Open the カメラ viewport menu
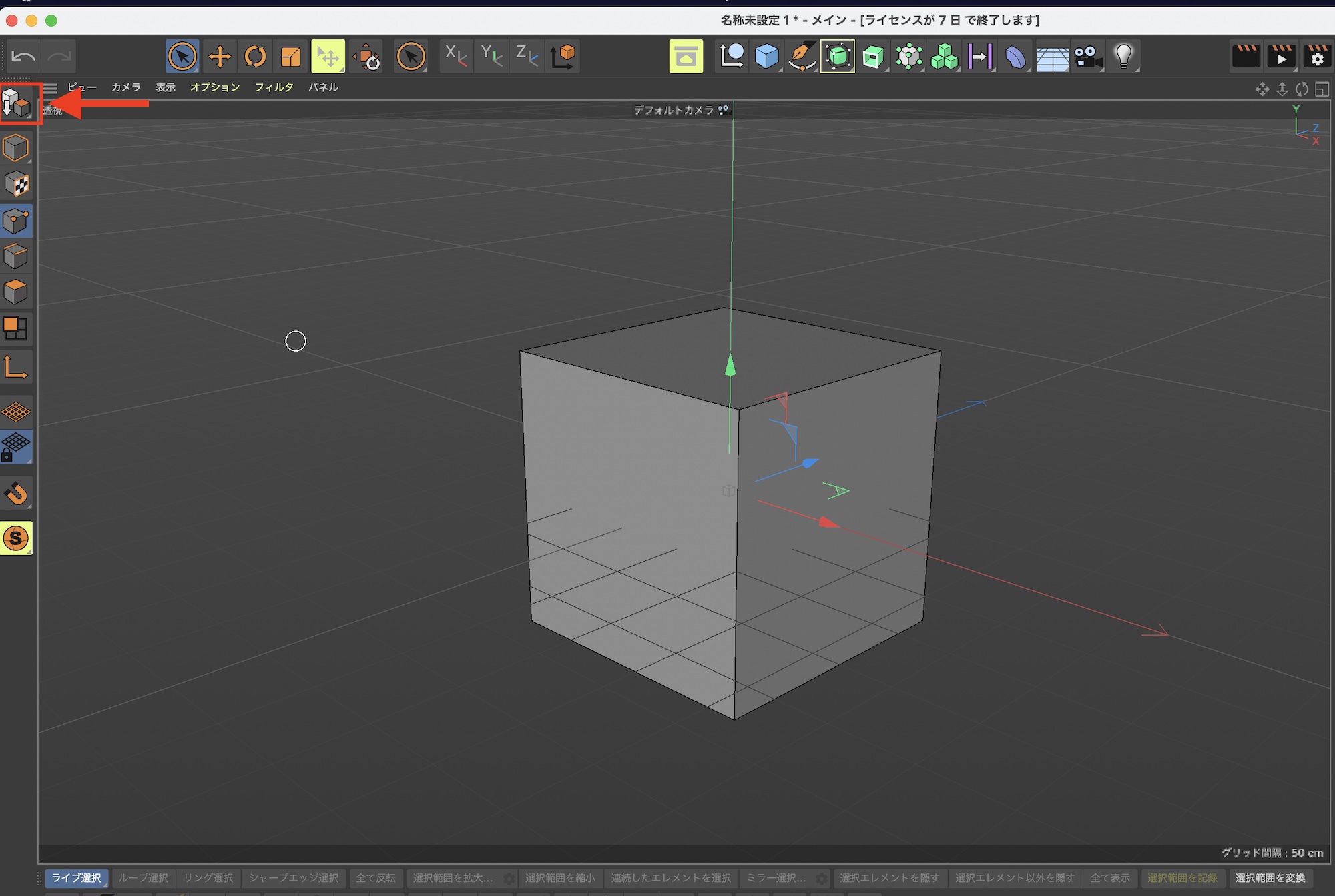Image resolution: width=1335 pixels, height=896 pixels. [126, 87]
